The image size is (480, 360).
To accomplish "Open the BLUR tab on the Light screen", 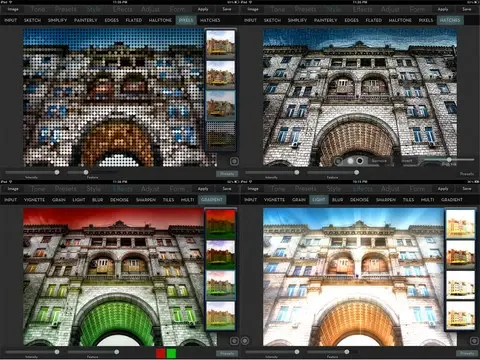I will coord(338,200).
